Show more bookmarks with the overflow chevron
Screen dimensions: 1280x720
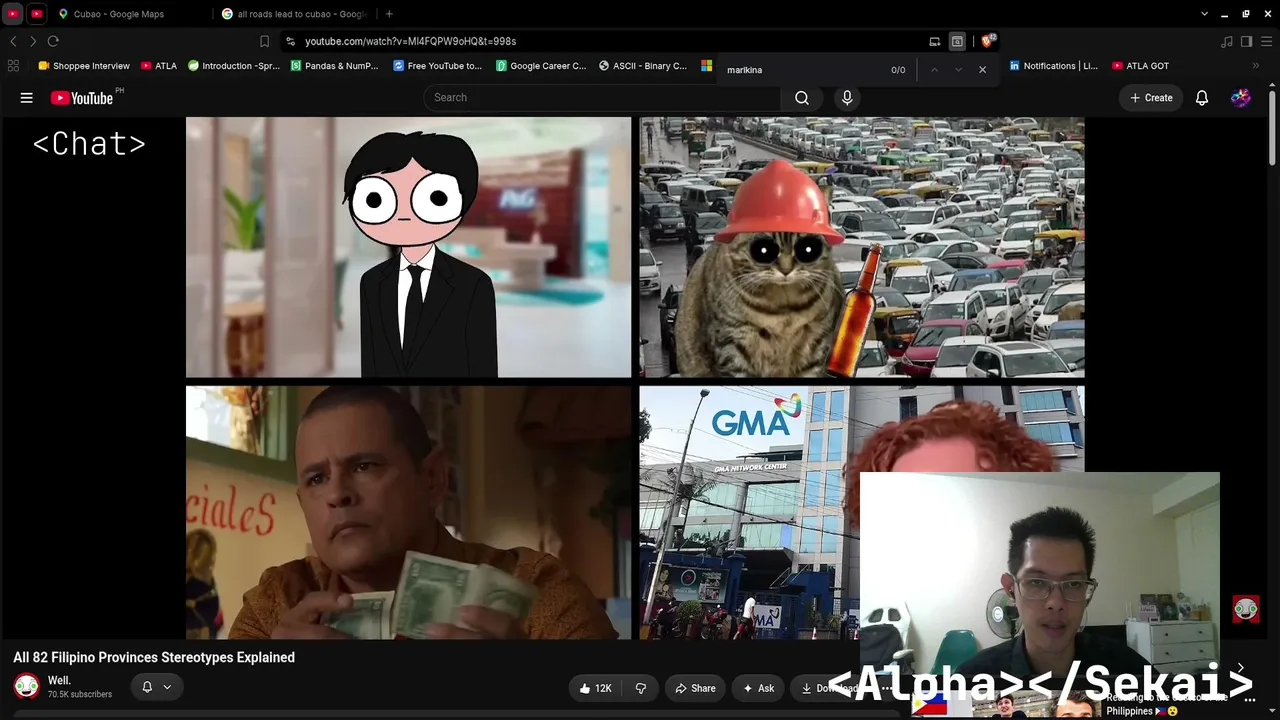(1256, 66)
